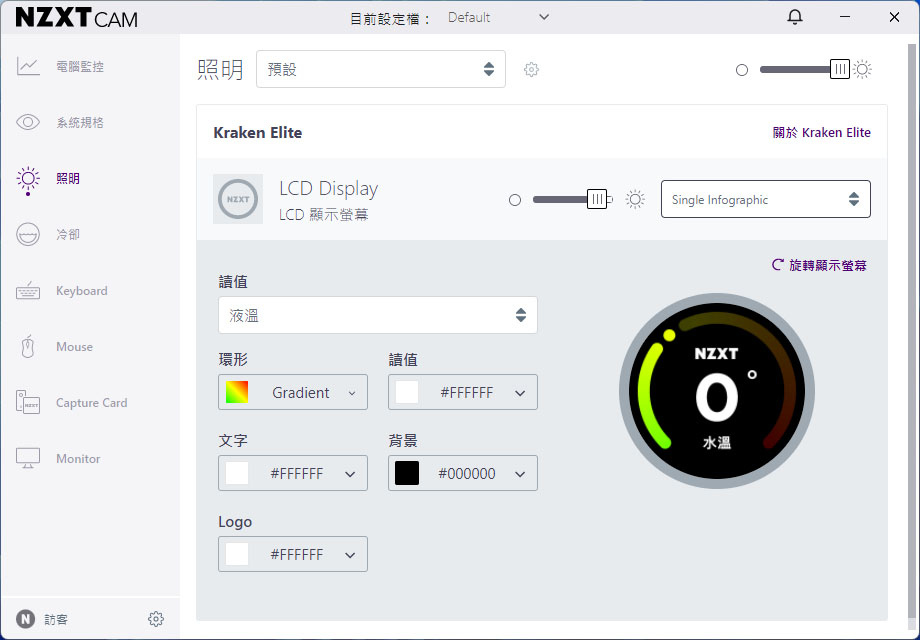Viewport: 920px width, 640px height.
Task: Open notifications bell icon
Action: [794, 17]
